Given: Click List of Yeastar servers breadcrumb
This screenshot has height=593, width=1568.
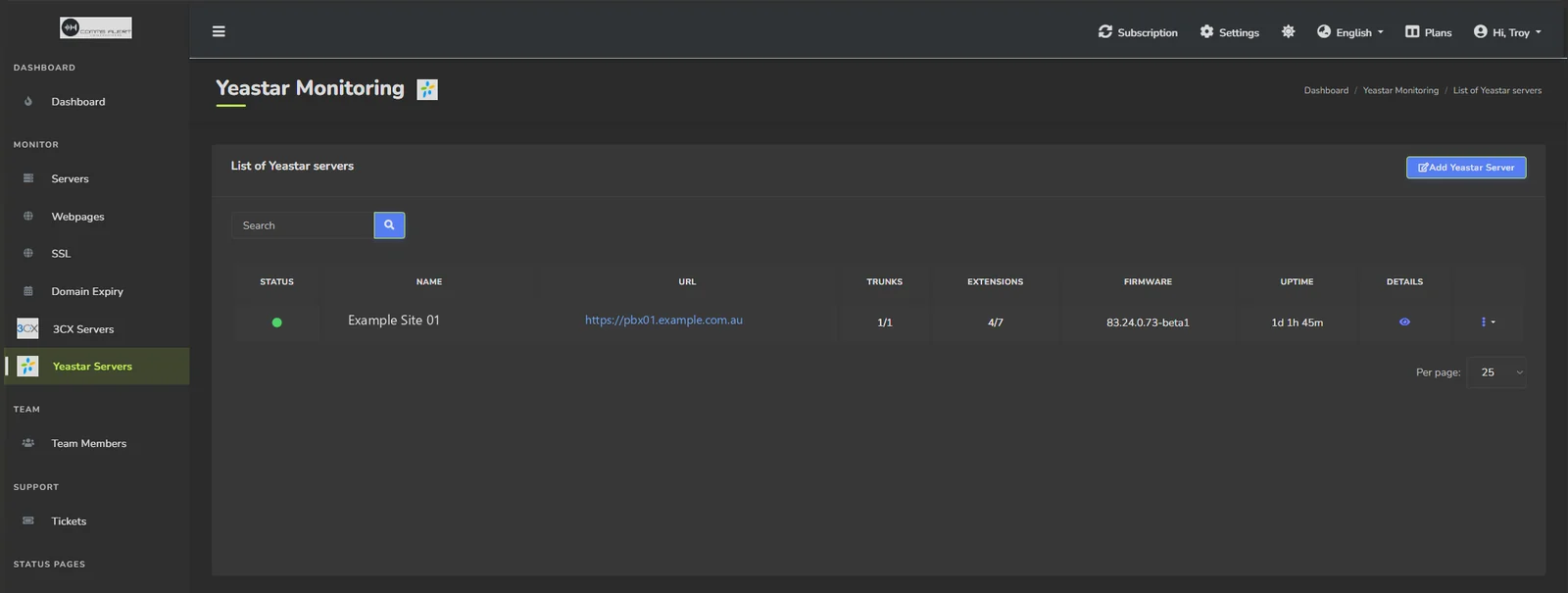Looking at the screenshot, I should click(x=1496, y=90).
